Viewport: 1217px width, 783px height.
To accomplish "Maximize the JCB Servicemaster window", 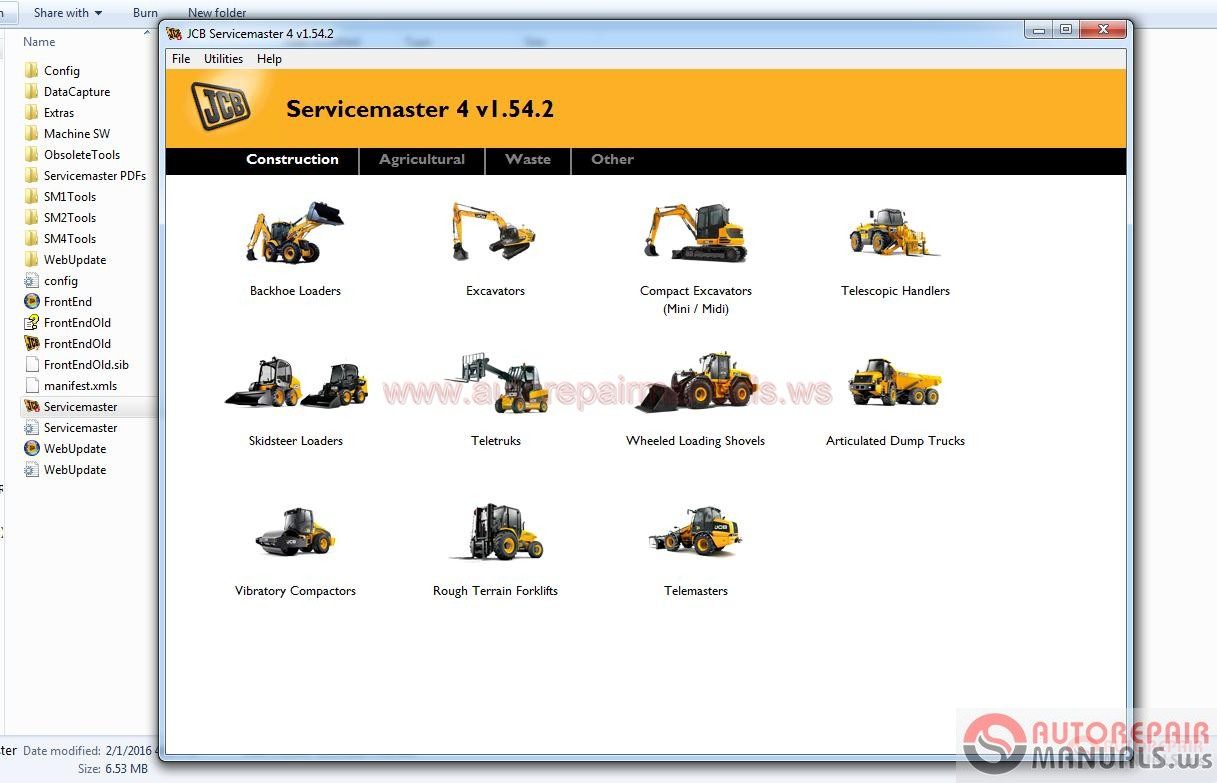I will pyautogui.click(x=1066, y=30).
